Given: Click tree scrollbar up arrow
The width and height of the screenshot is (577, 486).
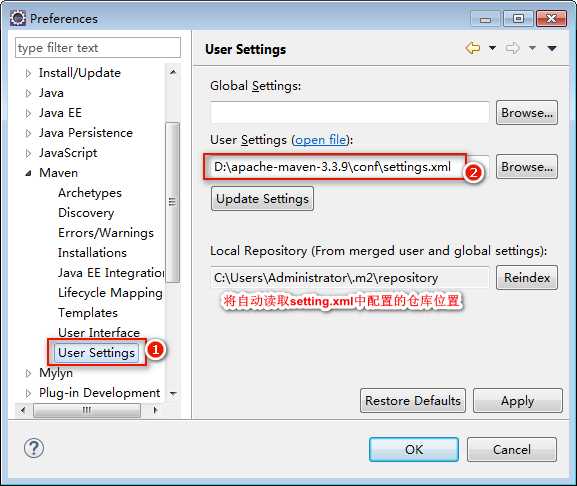Looking at the screenshot, I should click(173, 72).
